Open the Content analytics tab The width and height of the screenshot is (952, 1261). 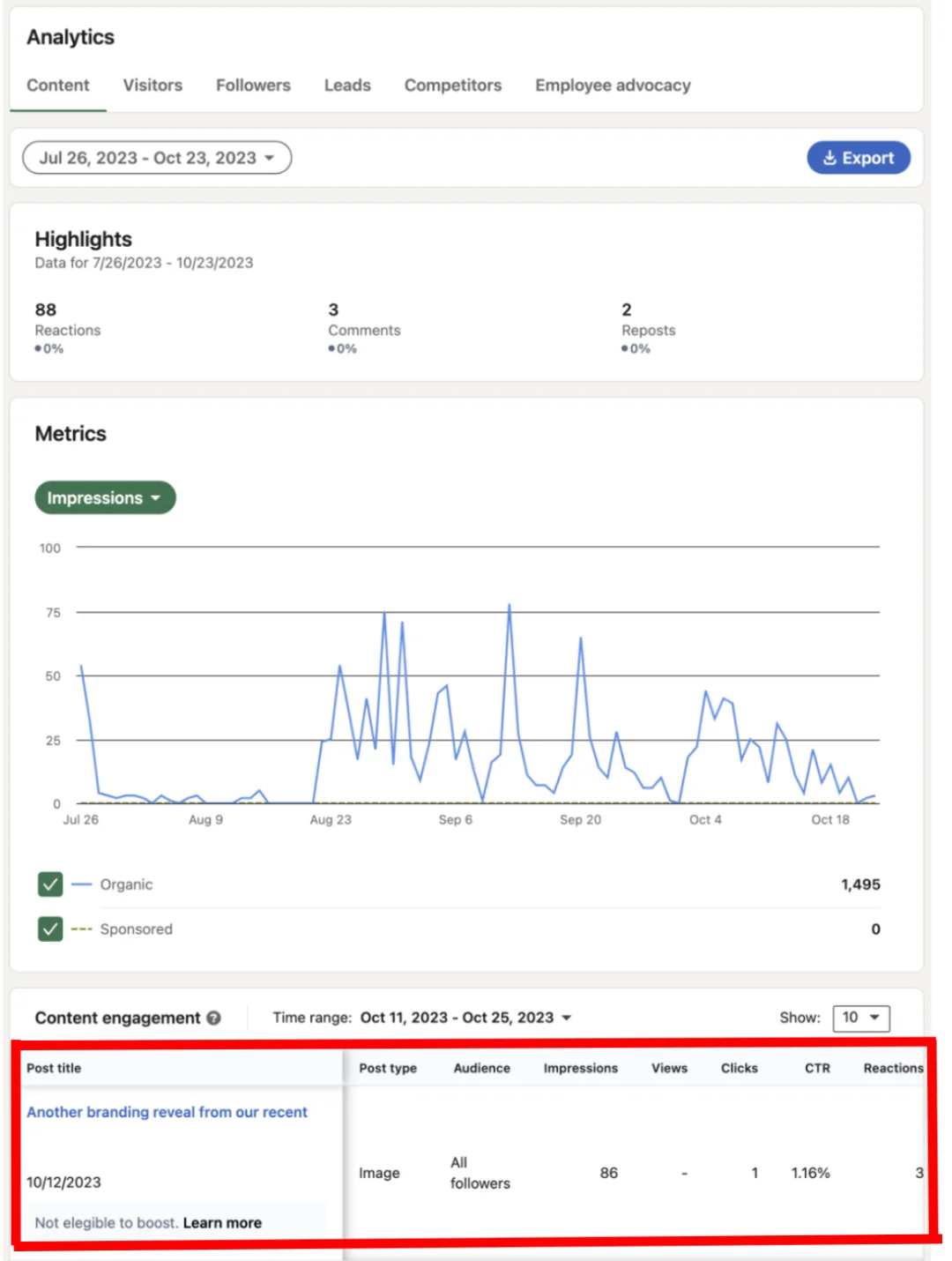pos(58,86)
